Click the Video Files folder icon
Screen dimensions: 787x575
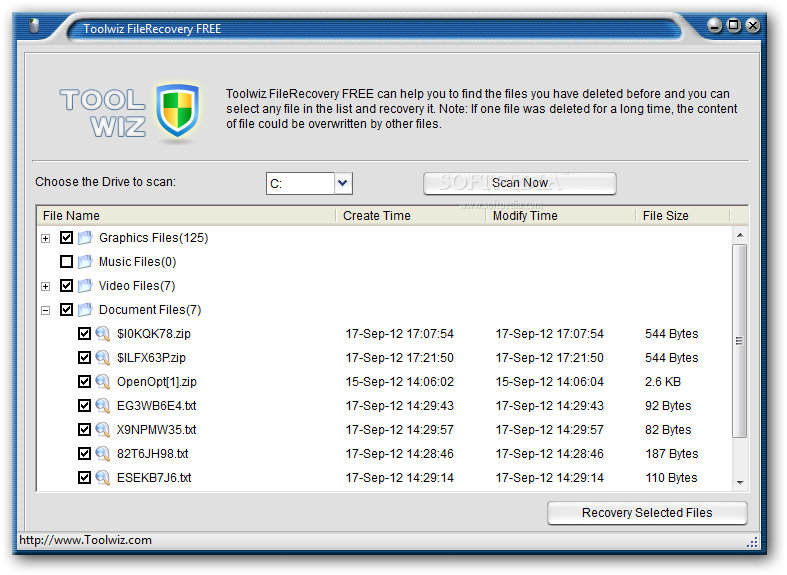[86, 285]
